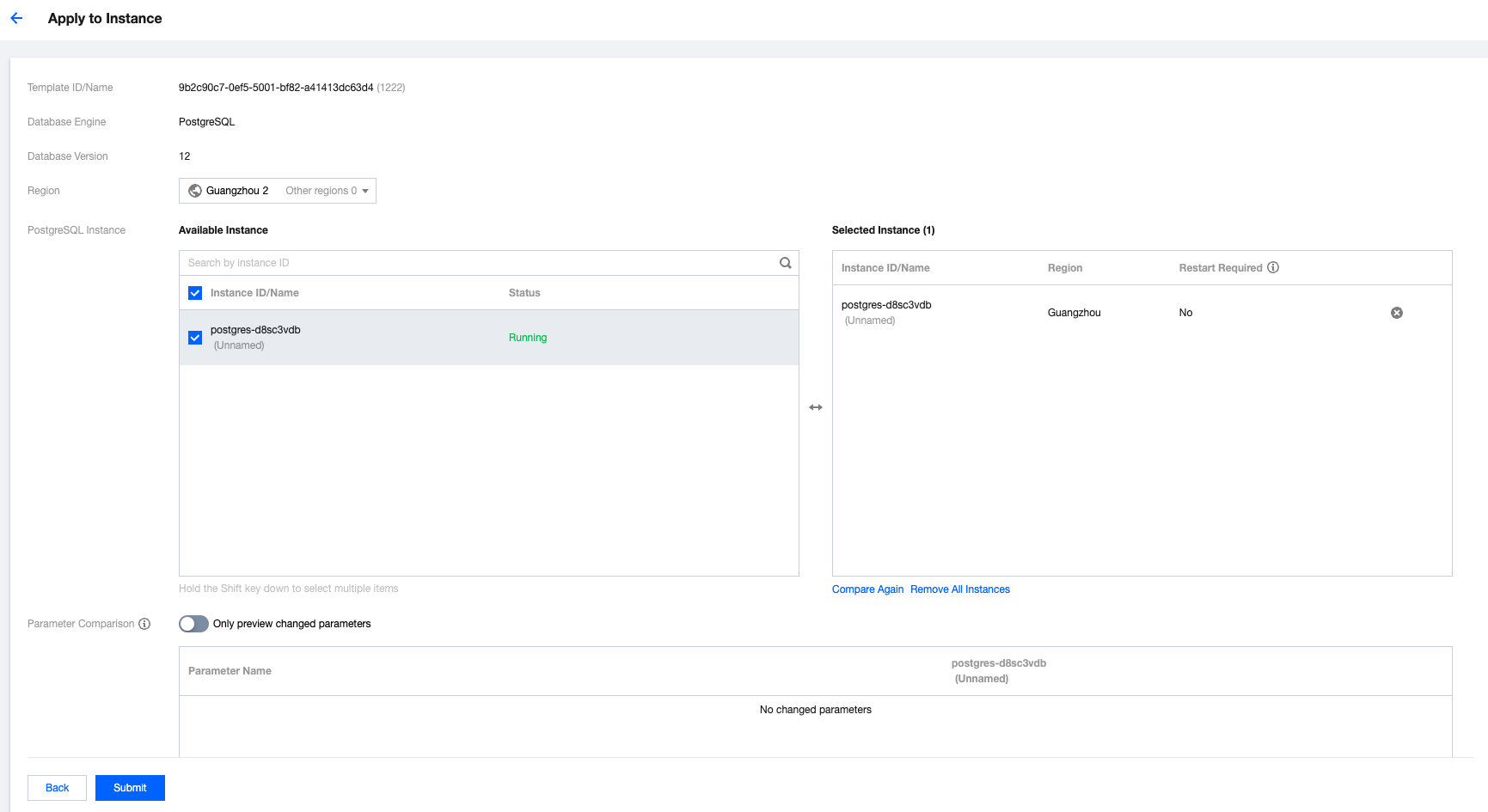Uncheck the postgres-d8sc3vdb instance checkbox
The image size is (1488, 812).
(195, 338)
